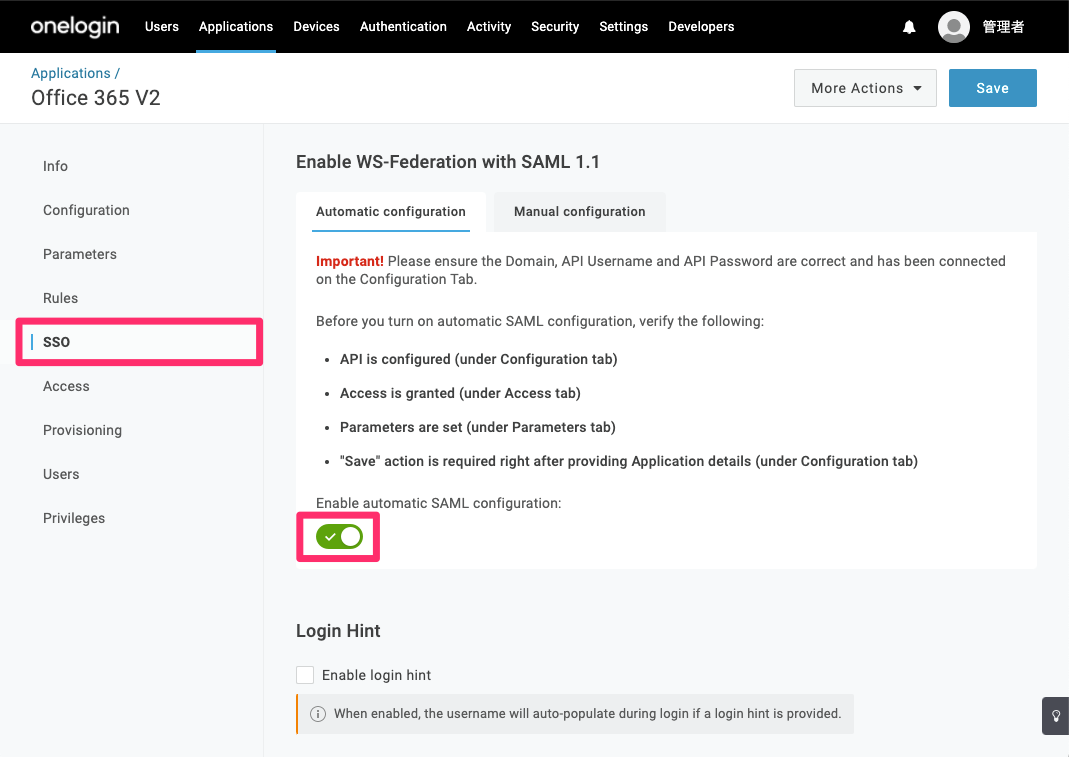This screenshot has height=757, width=1069.
Task: Click the red Important! warning text
Action: click(x=350, y=261)
